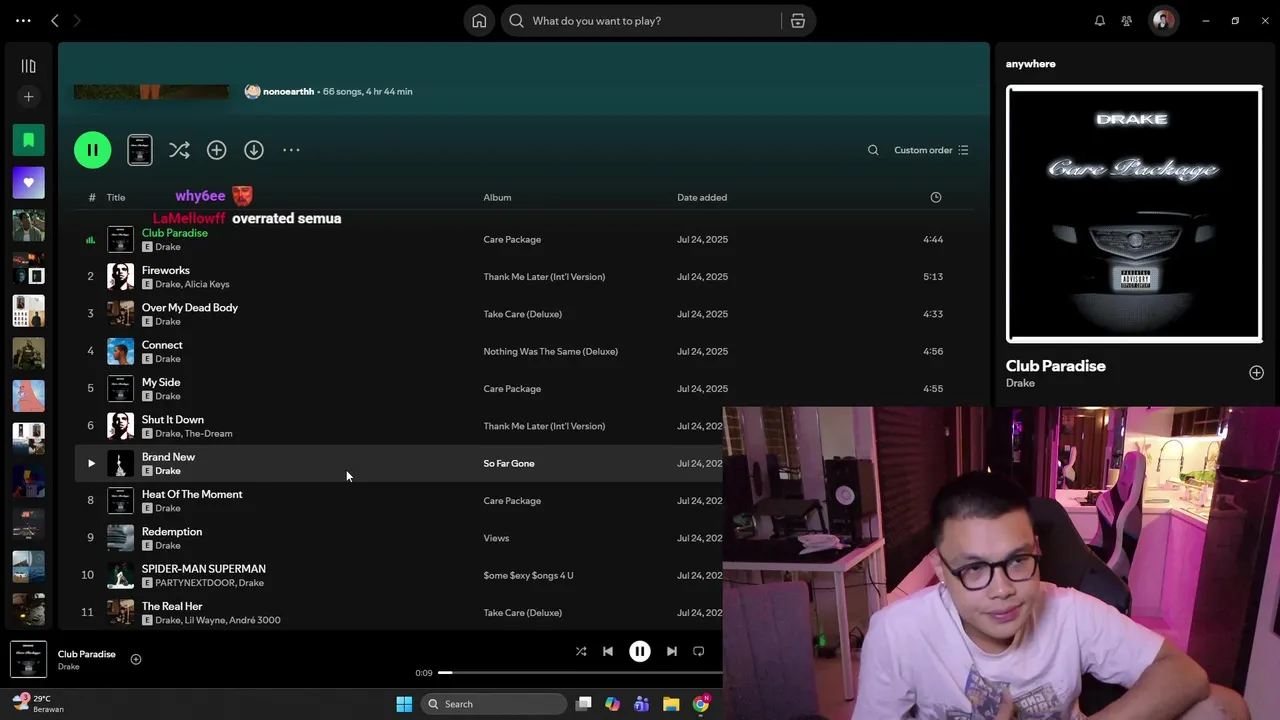Select SPIDER-MAN SUPERMAN track
The width and height of the screenshot is (1280, 720).
204,569
